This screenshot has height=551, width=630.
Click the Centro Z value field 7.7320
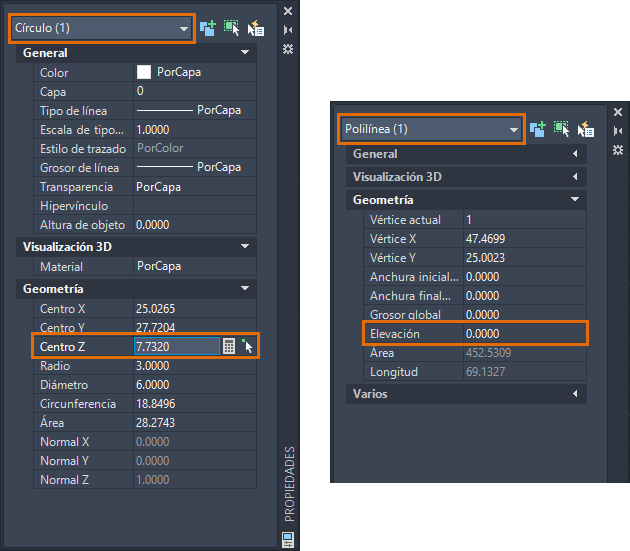tap(177, 346)
